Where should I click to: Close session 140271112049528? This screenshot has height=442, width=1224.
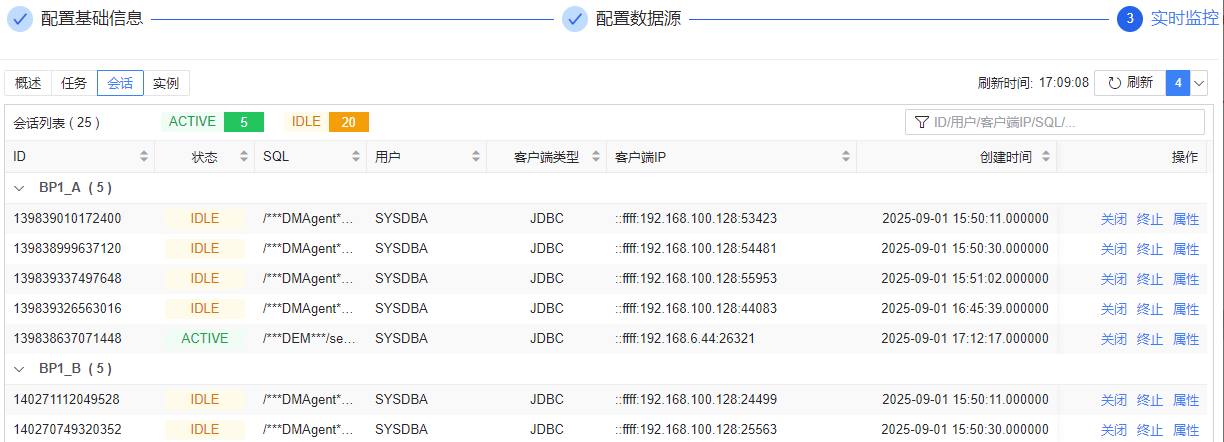click(1113, 400)
